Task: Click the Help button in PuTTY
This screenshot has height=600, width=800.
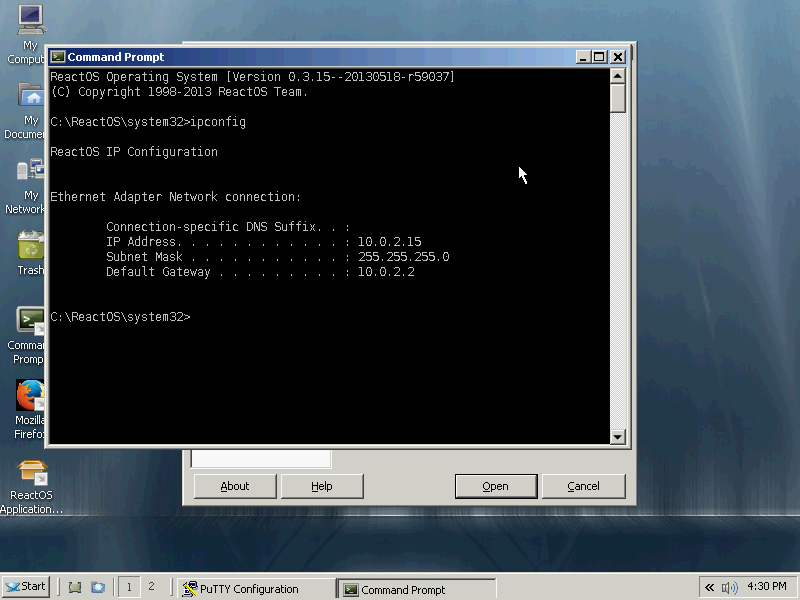Action: tap(322, 486)
